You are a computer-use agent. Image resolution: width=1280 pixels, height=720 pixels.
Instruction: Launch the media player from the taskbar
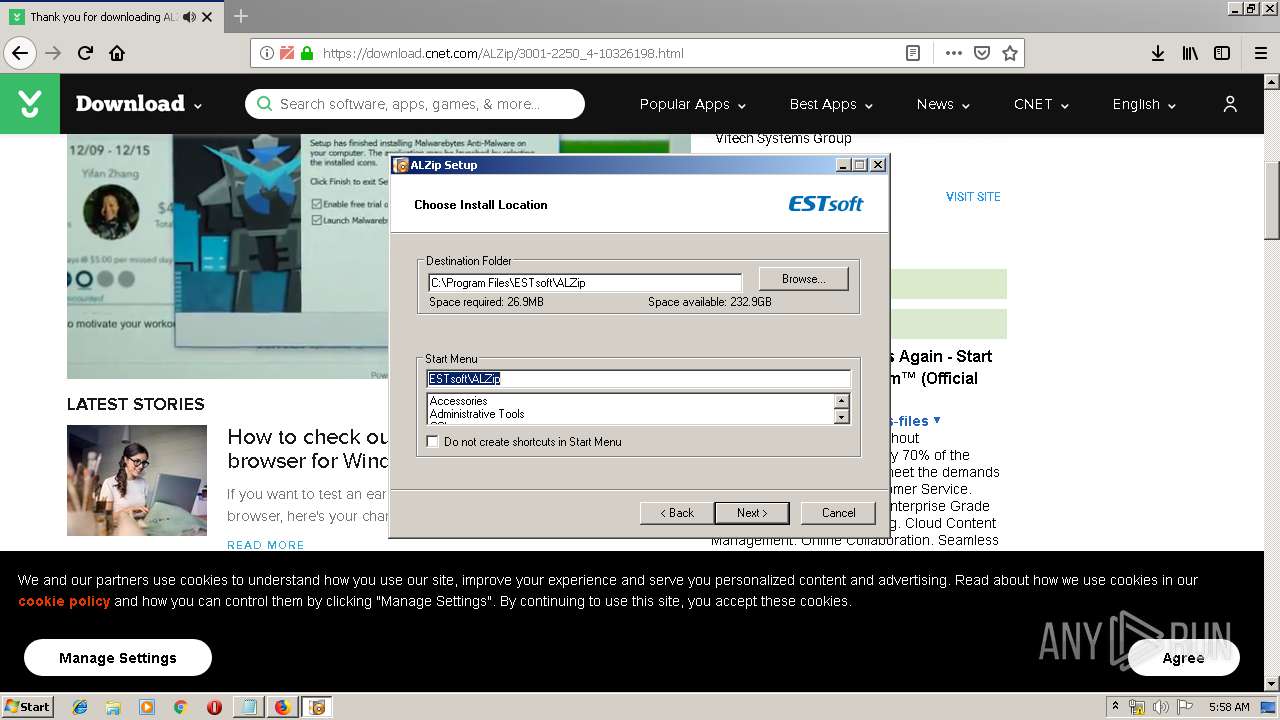[x=147, y=707]
